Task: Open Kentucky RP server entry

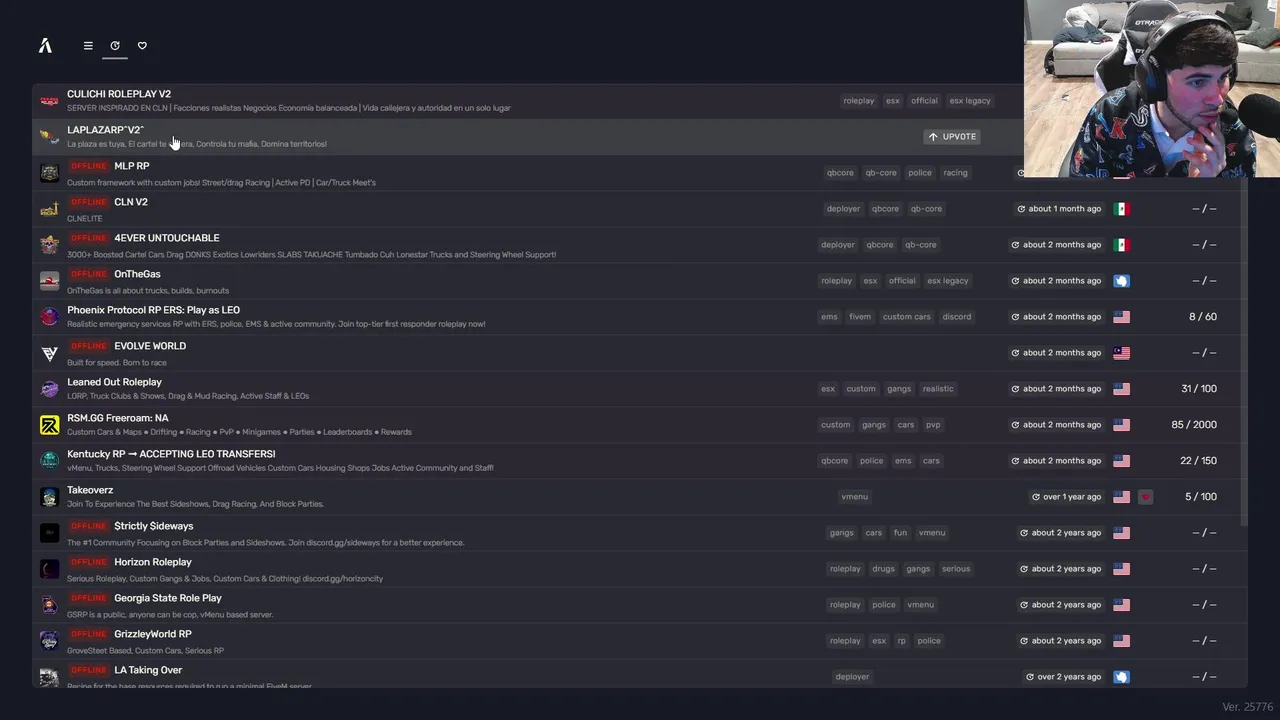Action: pyautogui.click(x=171, y=454)
